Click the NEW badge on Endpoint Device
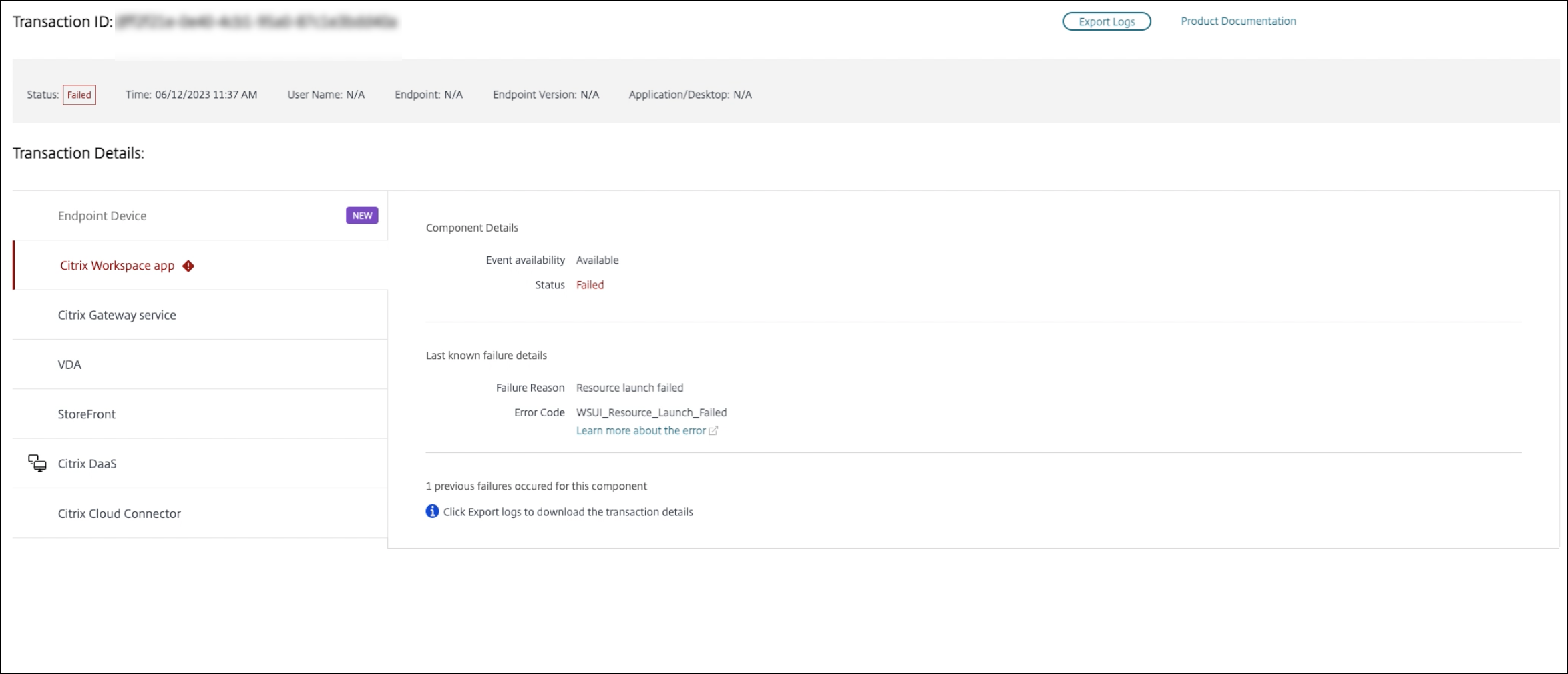 [362, 216]
